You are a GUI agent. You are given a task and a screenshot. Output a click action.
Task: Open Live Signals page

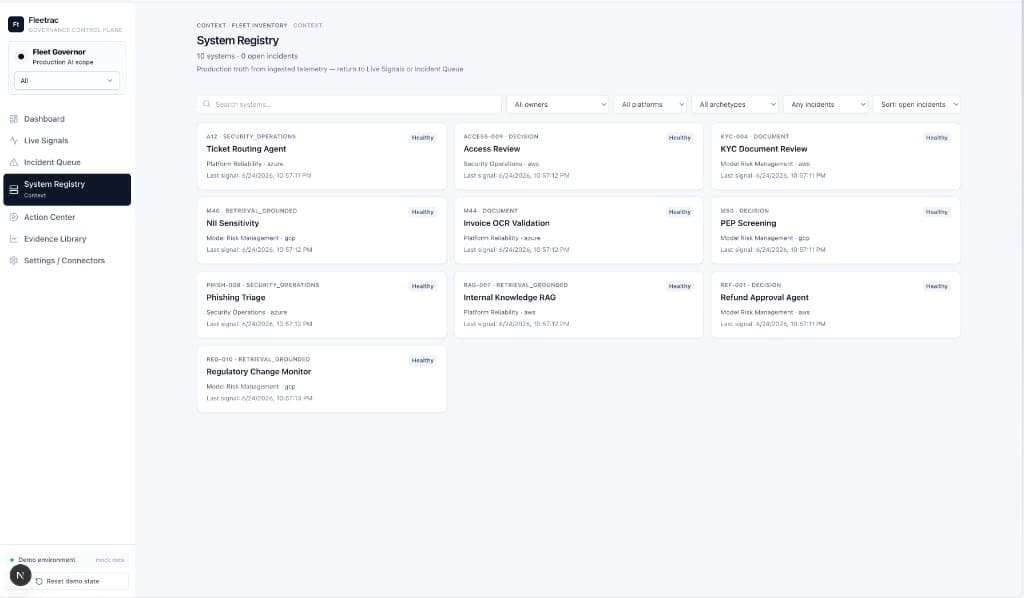click(x=67, y=140)
